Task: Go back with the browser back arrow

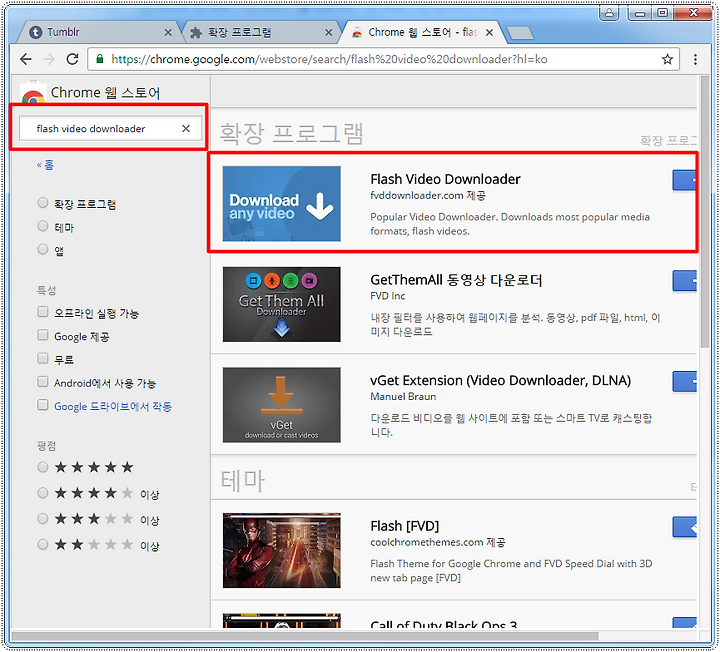Action: pyautogui.click(x=26, y=59)
